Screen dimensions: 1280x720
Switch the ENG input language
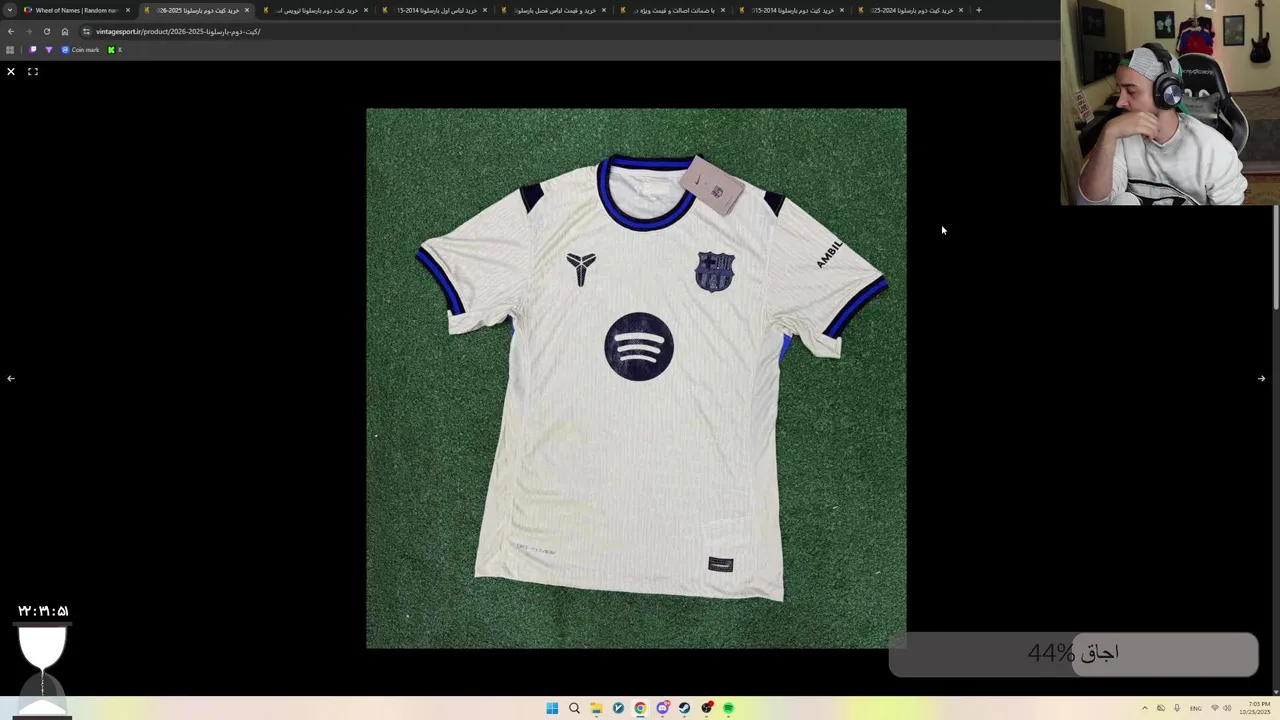click(1195, 708)
